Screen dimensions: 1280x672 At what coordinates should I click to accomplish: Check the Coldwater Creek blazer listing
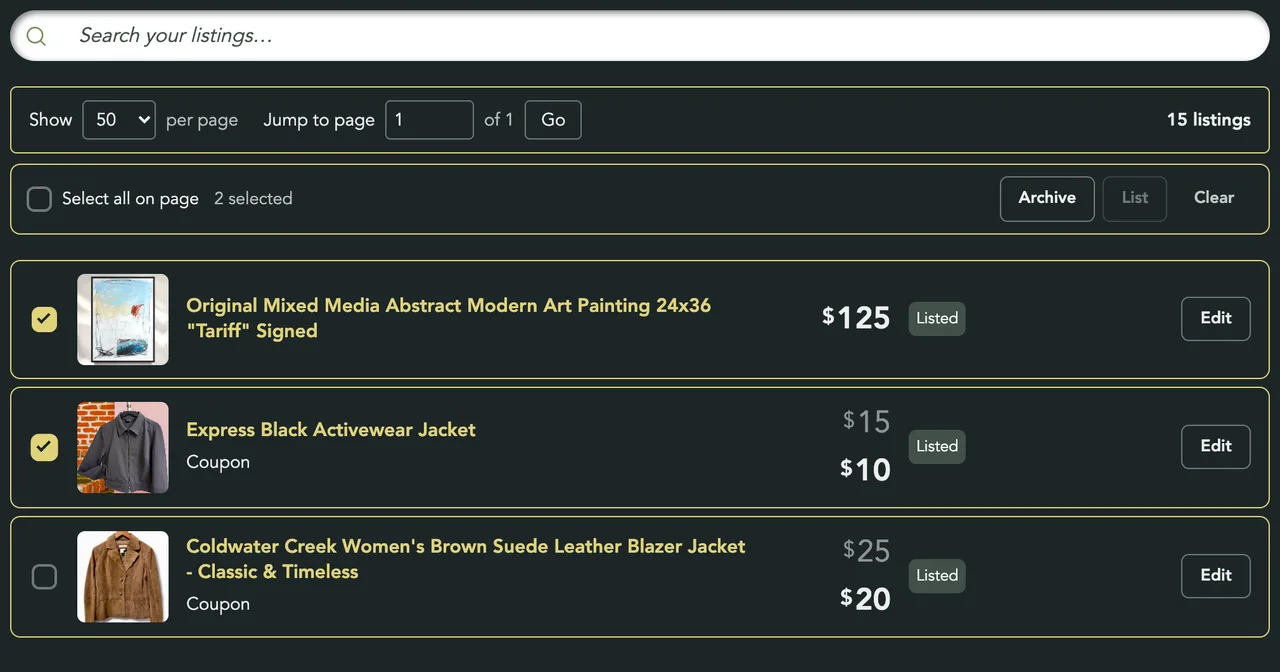[x=45, y=577]
